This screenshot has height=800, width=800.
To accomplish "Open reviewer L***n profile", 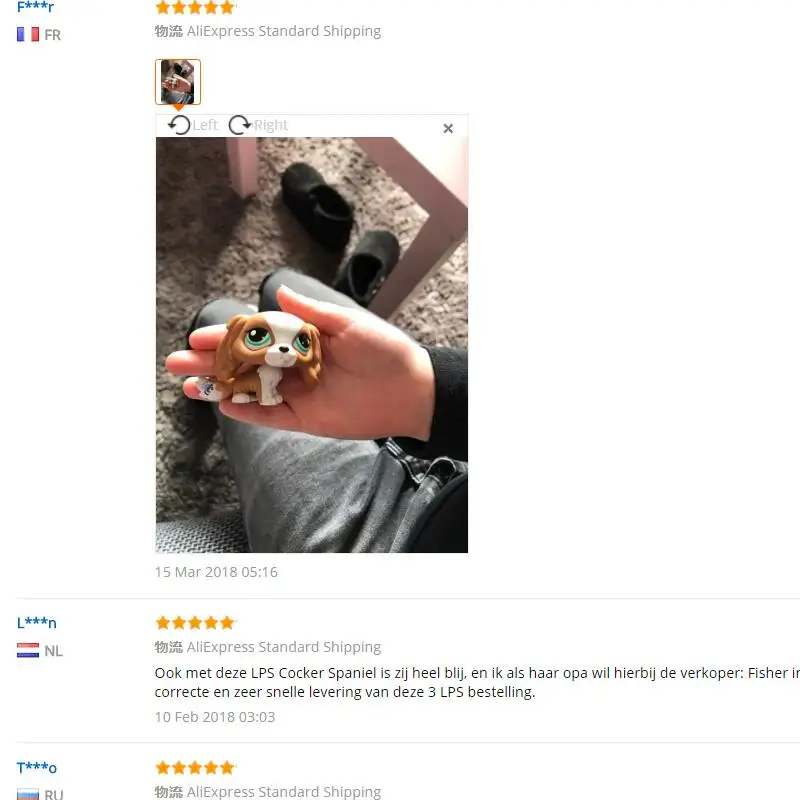I will tap(36, 622).
